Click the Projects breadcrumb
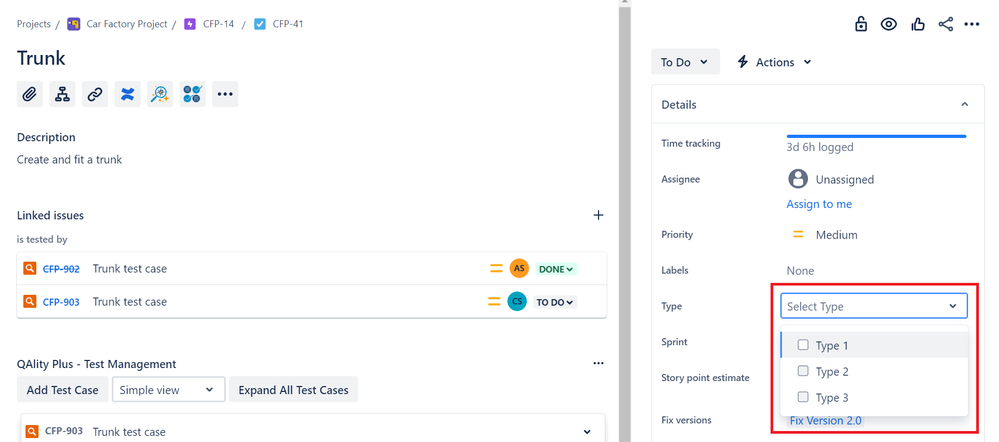 coord(34,24)
